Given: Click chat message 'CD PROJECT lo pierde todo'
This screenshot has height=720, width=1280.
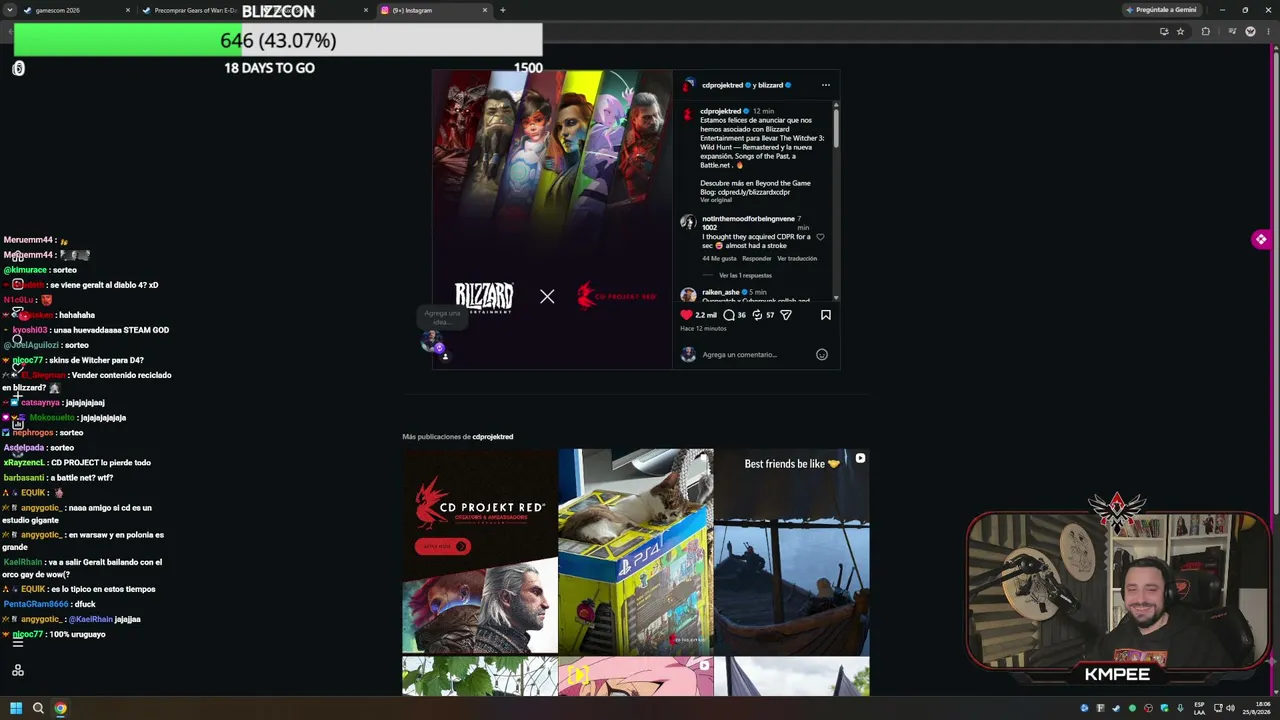Looking at the screenshot, I should click(101, 463).
